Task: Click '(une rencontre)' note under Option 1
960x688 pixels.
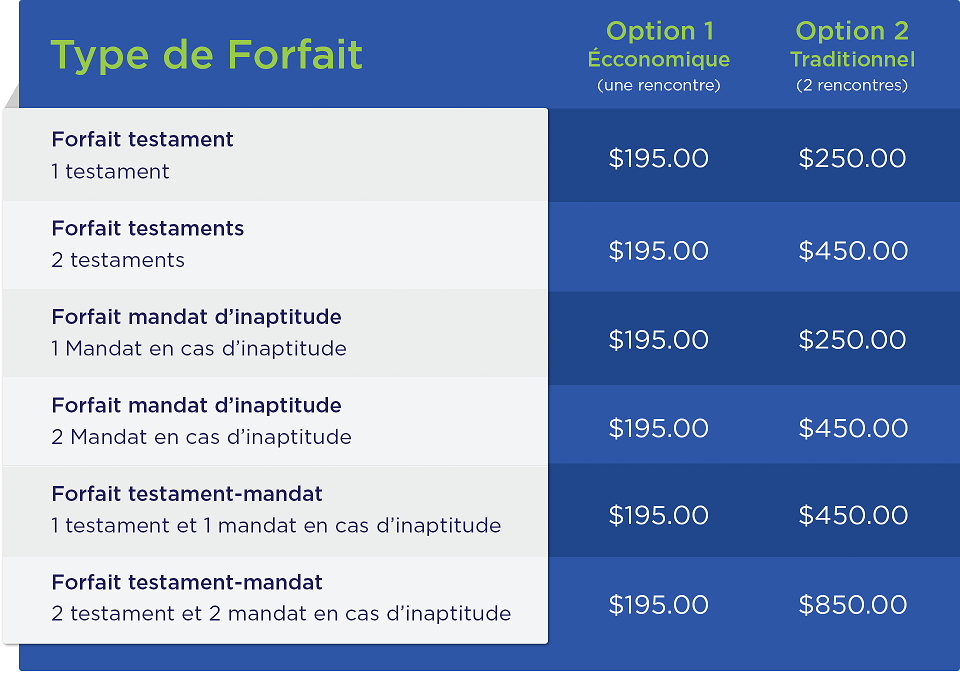Action: tap(659, 85)
